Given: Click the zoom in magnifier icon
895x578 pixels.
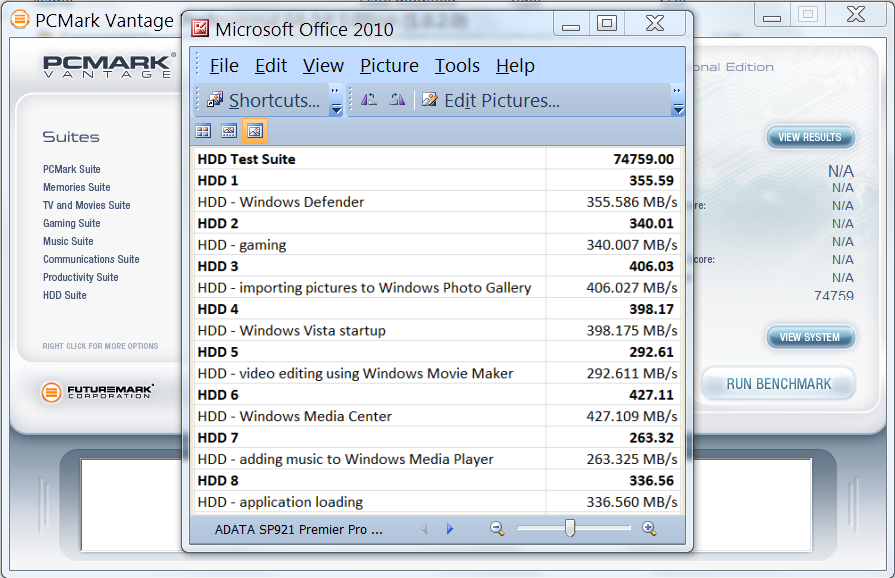Looking at the screenshot, I should click(x=649, y=529).
